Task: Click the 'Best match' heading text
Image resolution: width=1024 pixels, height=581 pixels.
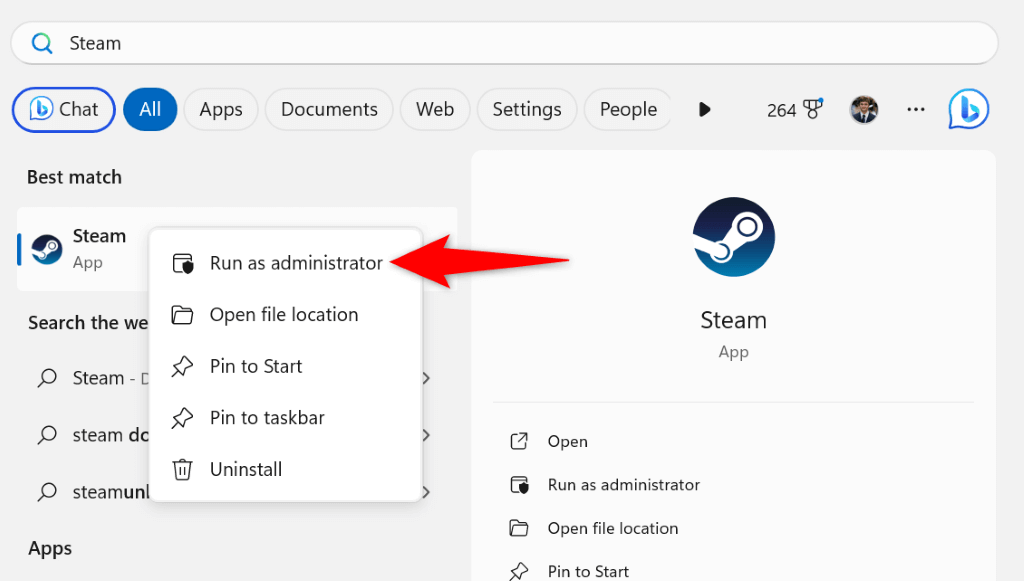Action: (x=74, y=177)
